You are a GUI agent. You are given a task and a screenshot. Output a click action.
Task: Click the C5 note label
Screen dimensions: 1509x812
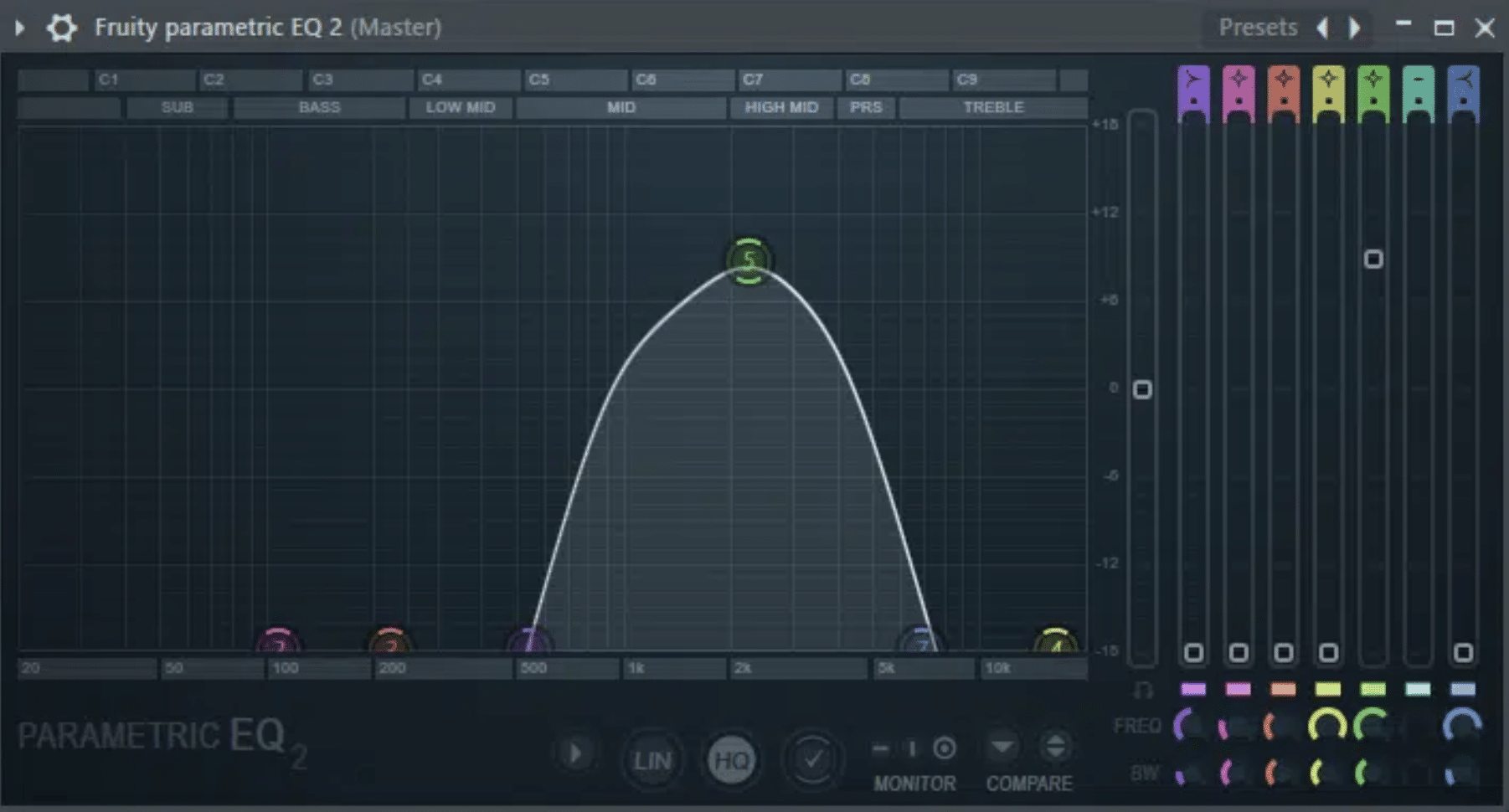point(539,80)
